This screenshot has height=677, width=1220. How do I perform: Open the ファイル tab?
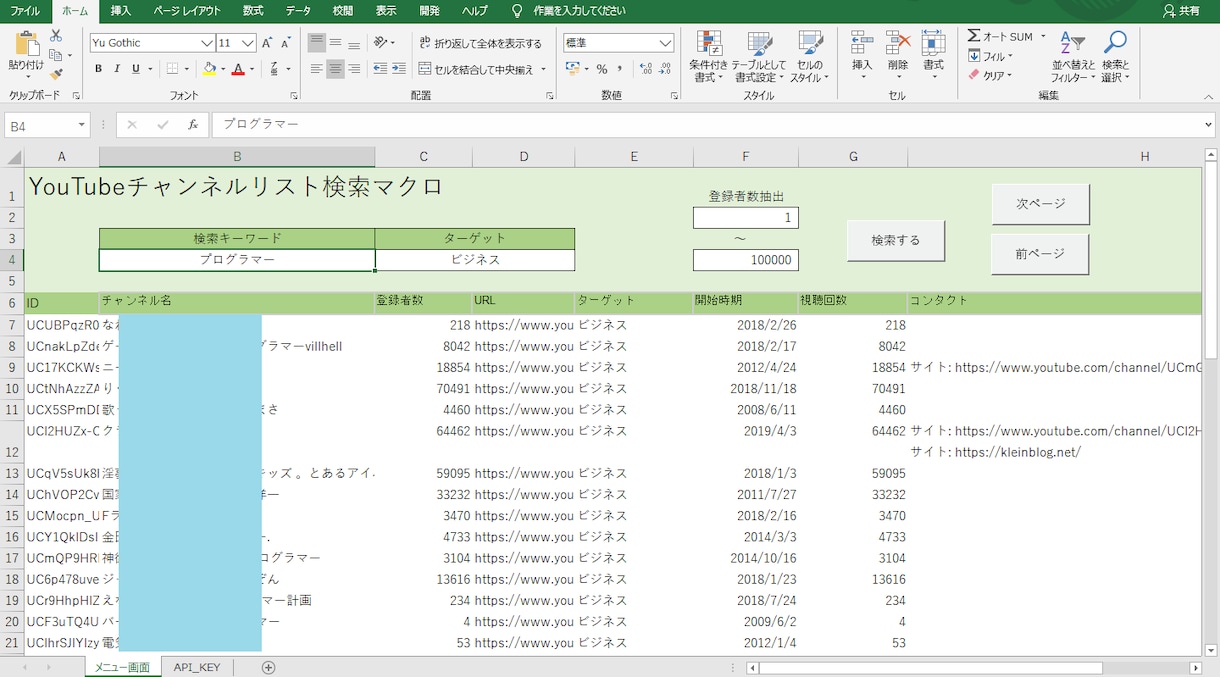click(x=25, y=11)
